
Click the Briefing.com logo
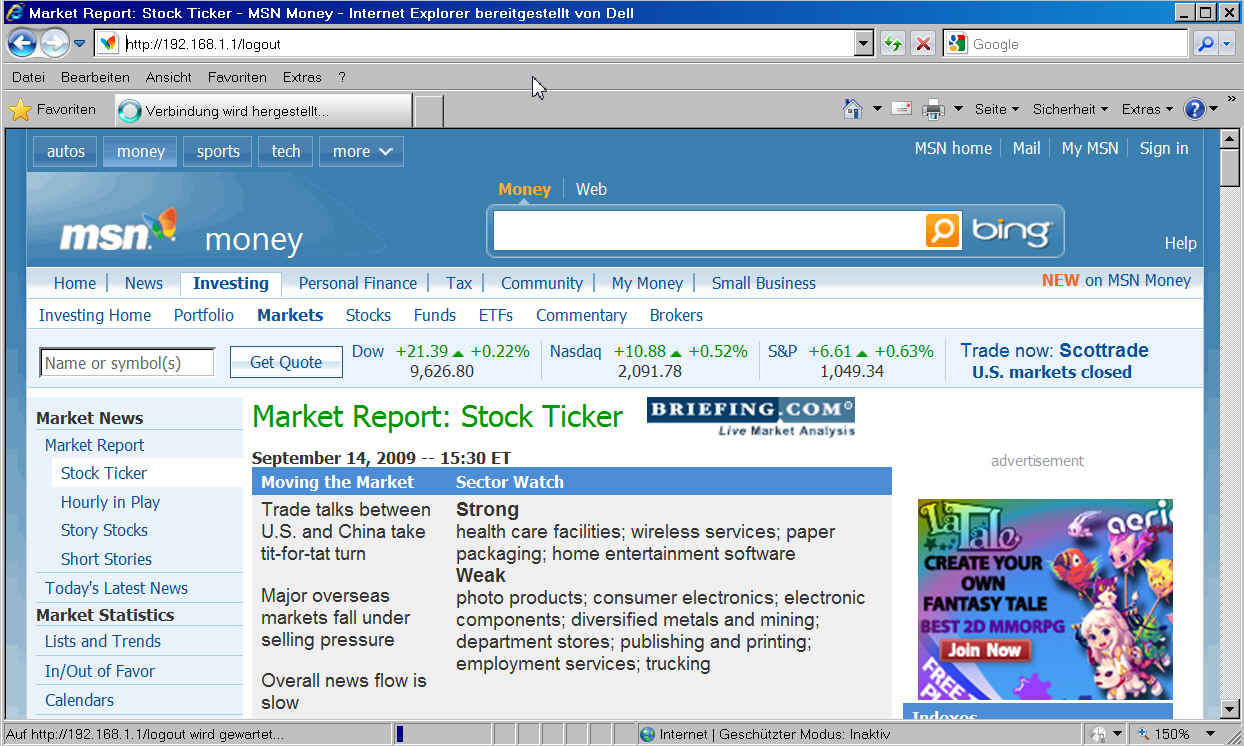[x=751, y=417]
